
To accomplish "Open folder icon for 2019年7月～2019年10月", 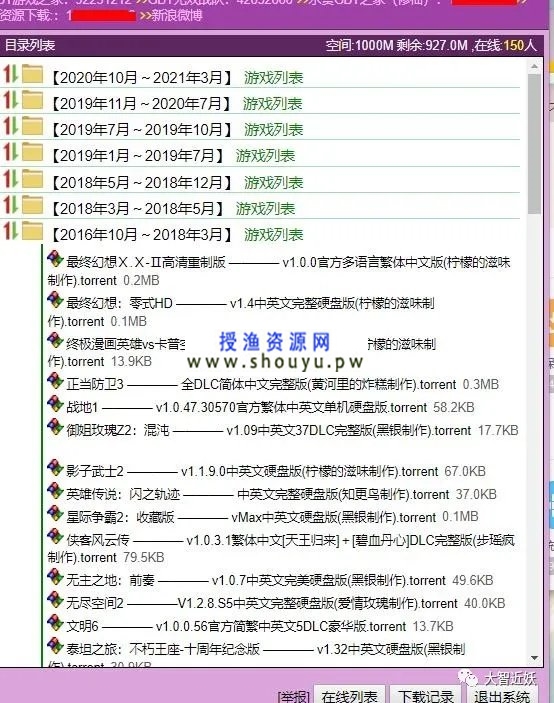I will pos(32,126).
